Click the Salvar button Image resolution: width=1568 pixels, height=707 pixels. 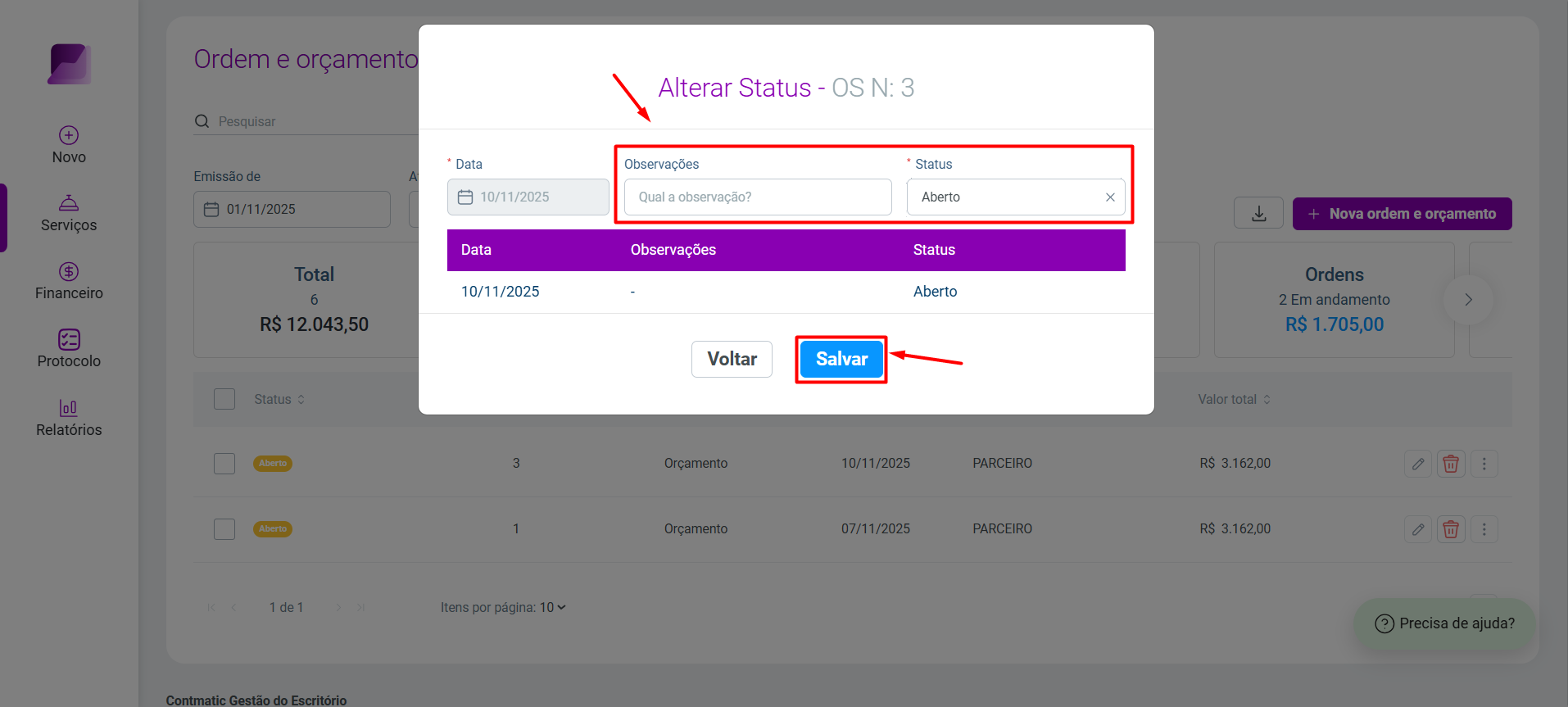tap(841, 359)
